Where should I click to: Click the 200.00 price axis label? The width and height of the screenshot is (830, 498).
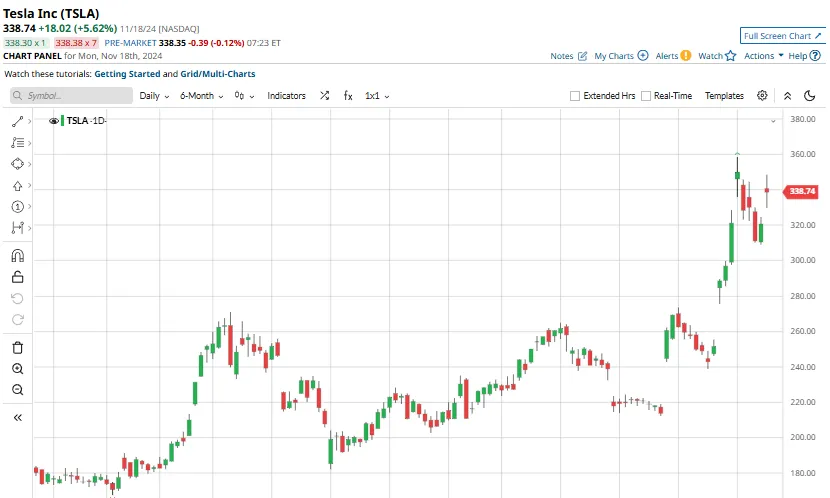point(802,437)
